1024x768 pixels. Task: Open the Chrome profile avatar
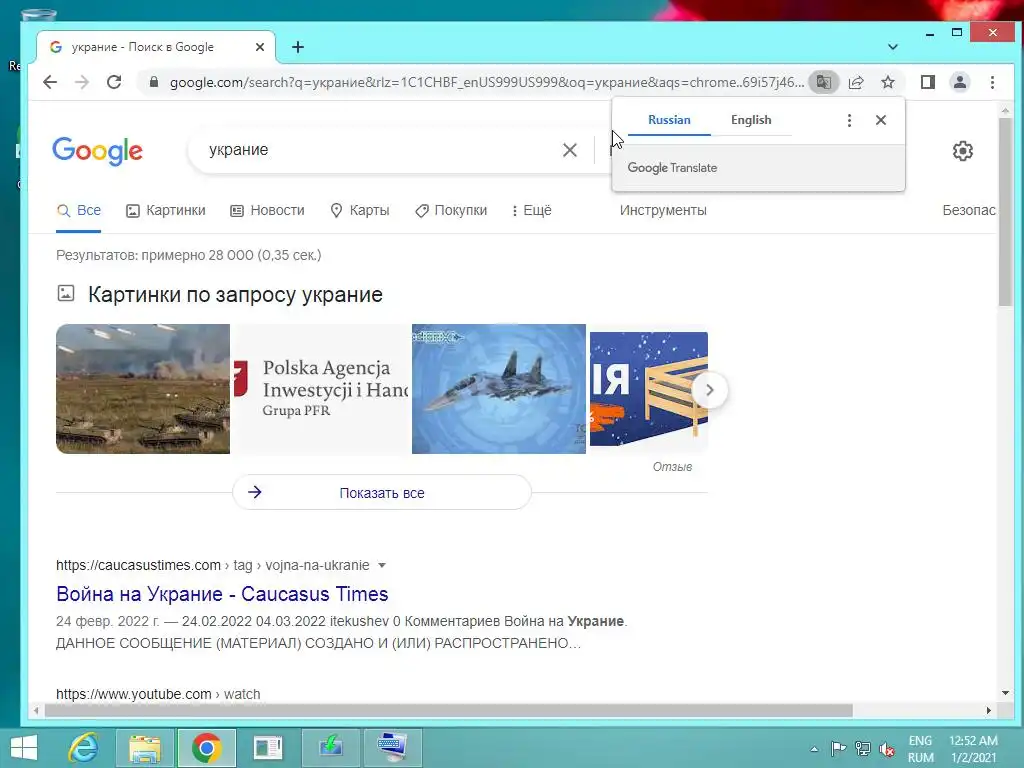pos(960,82)
